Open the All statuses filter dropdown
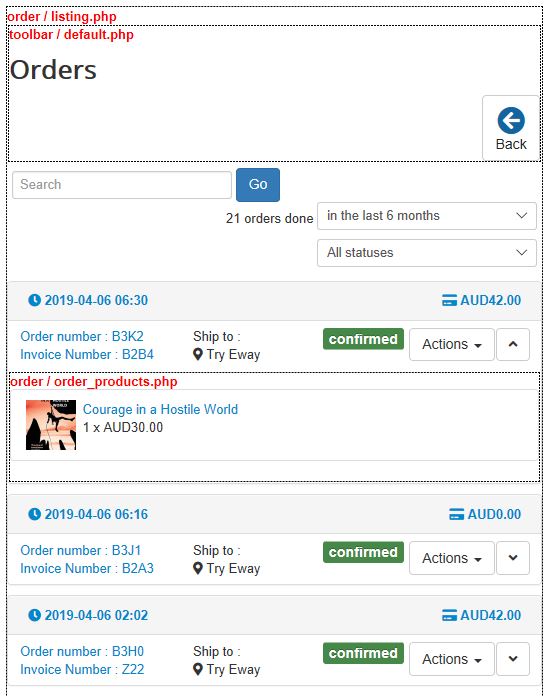Screen dimensions: 550x696 [427, 253]
